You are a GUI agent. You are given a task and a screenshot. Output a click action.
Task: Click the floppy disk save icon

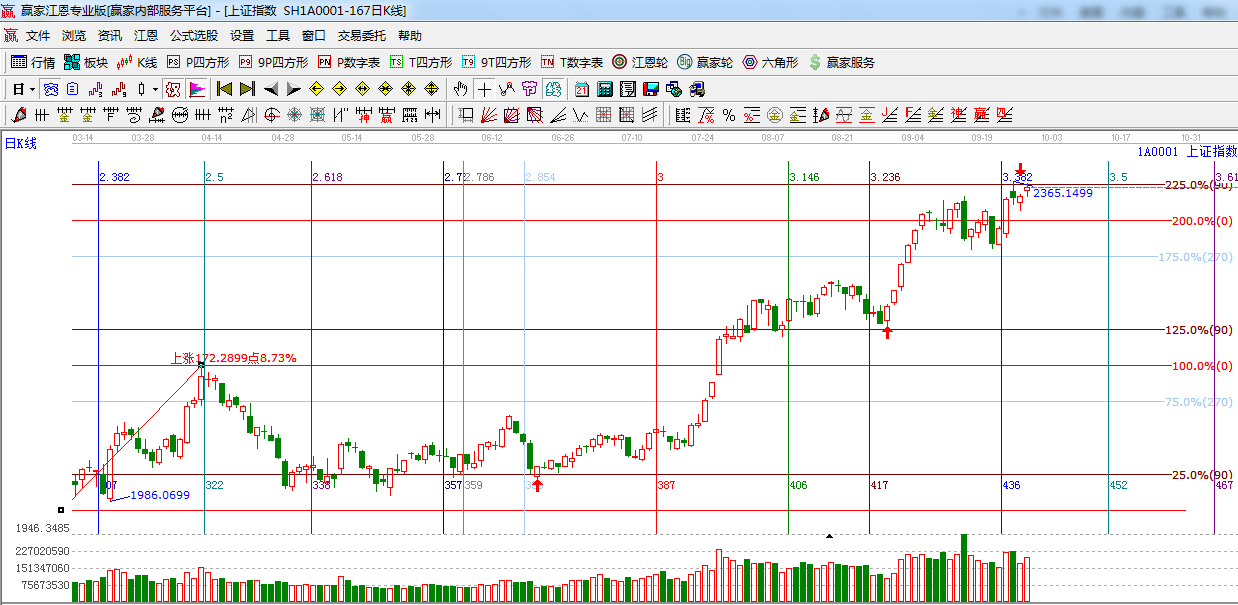pos(650,89)
